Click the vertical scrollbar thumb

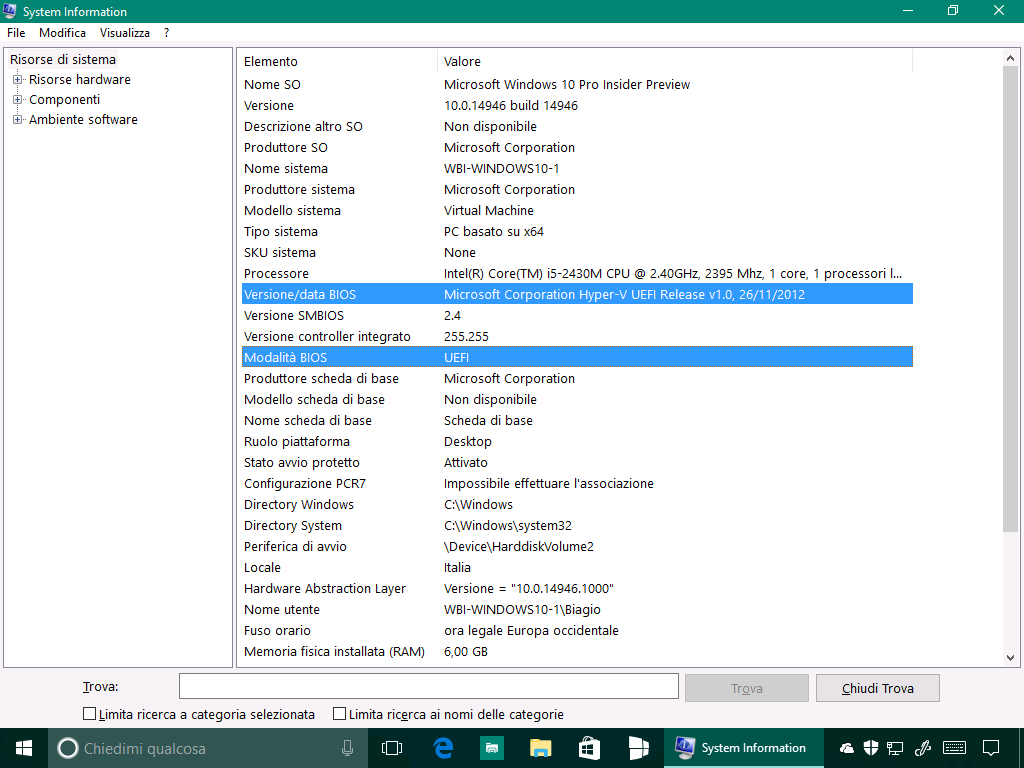pyautogui.click(x=1010, y=298)
